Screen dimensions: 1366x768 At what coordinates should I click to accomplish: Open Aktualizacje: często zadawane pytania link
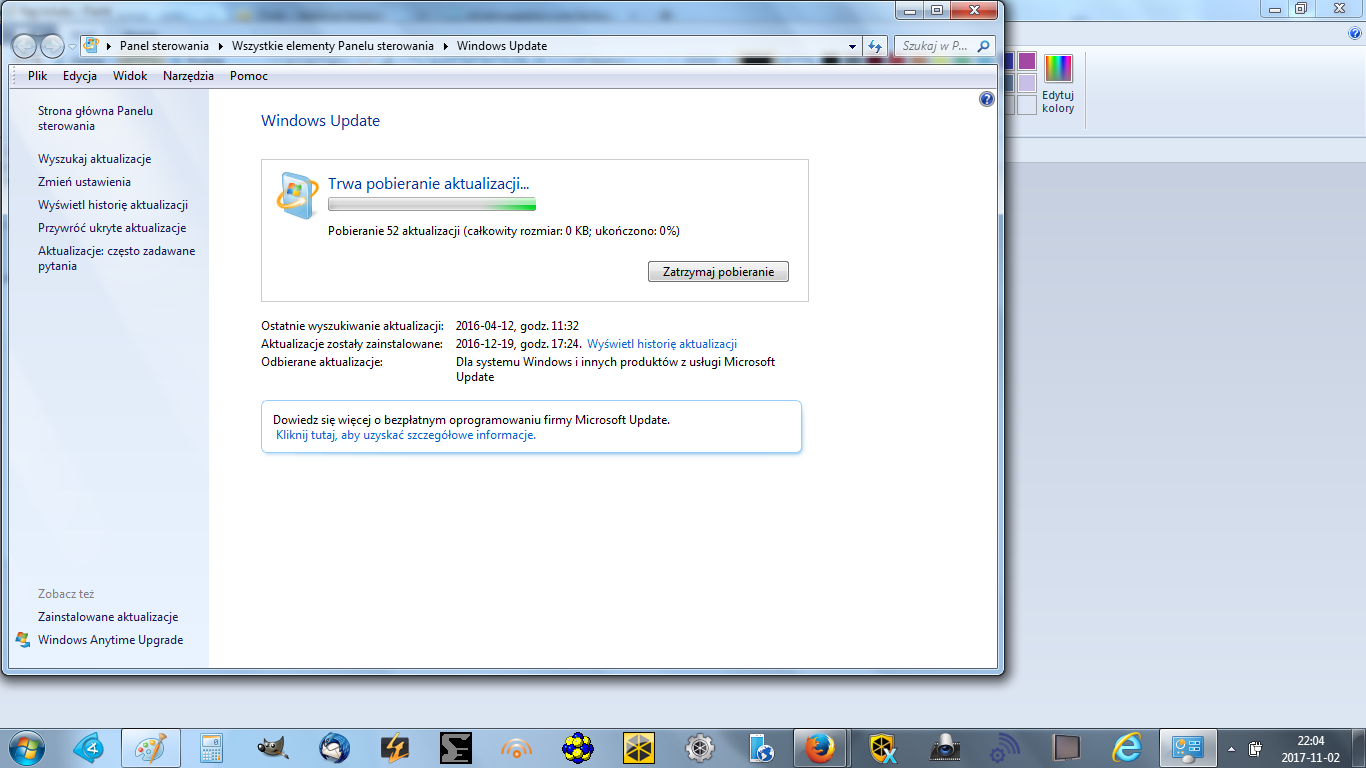click(117, 258)
